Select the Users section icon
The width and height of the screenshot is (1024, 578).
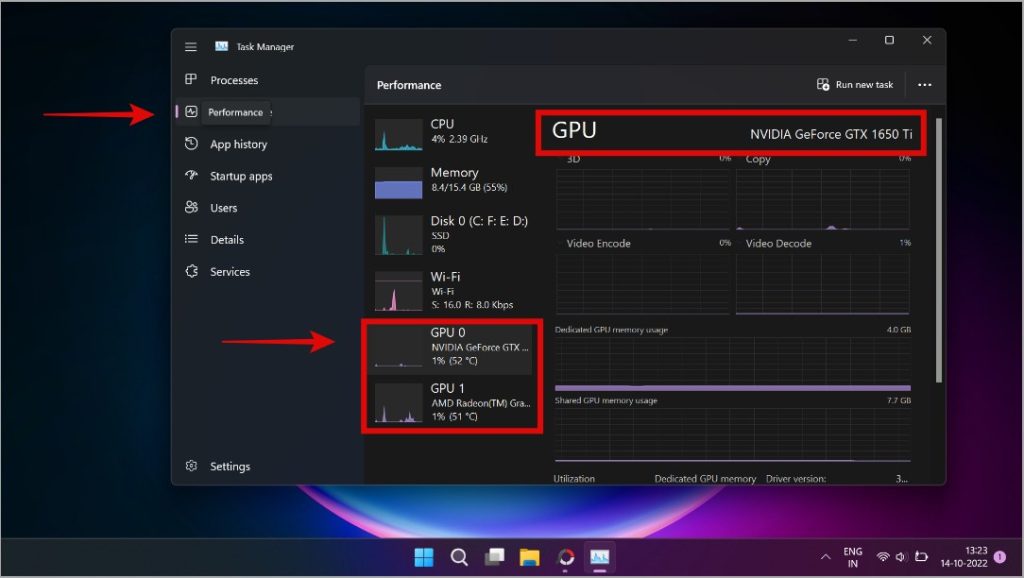(193, 207)
